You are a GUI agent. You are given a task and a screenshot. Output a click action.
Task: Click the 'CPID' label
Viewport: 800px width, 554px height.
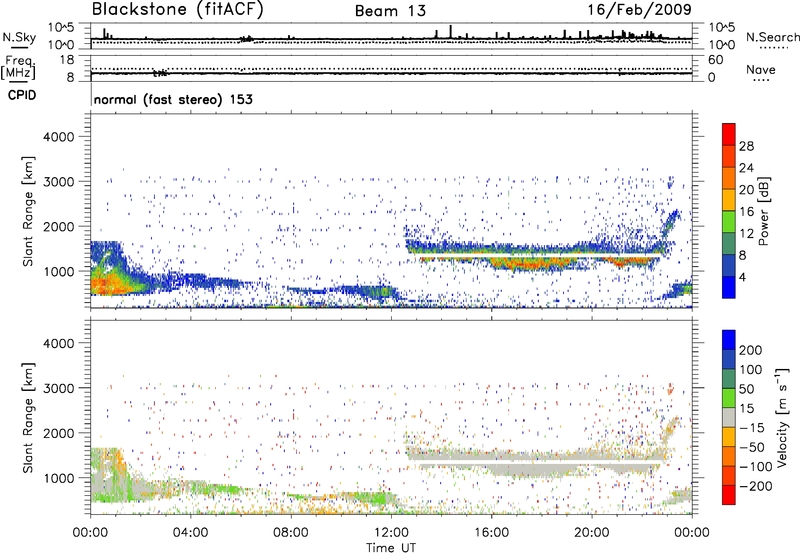[x=22, y=95]
